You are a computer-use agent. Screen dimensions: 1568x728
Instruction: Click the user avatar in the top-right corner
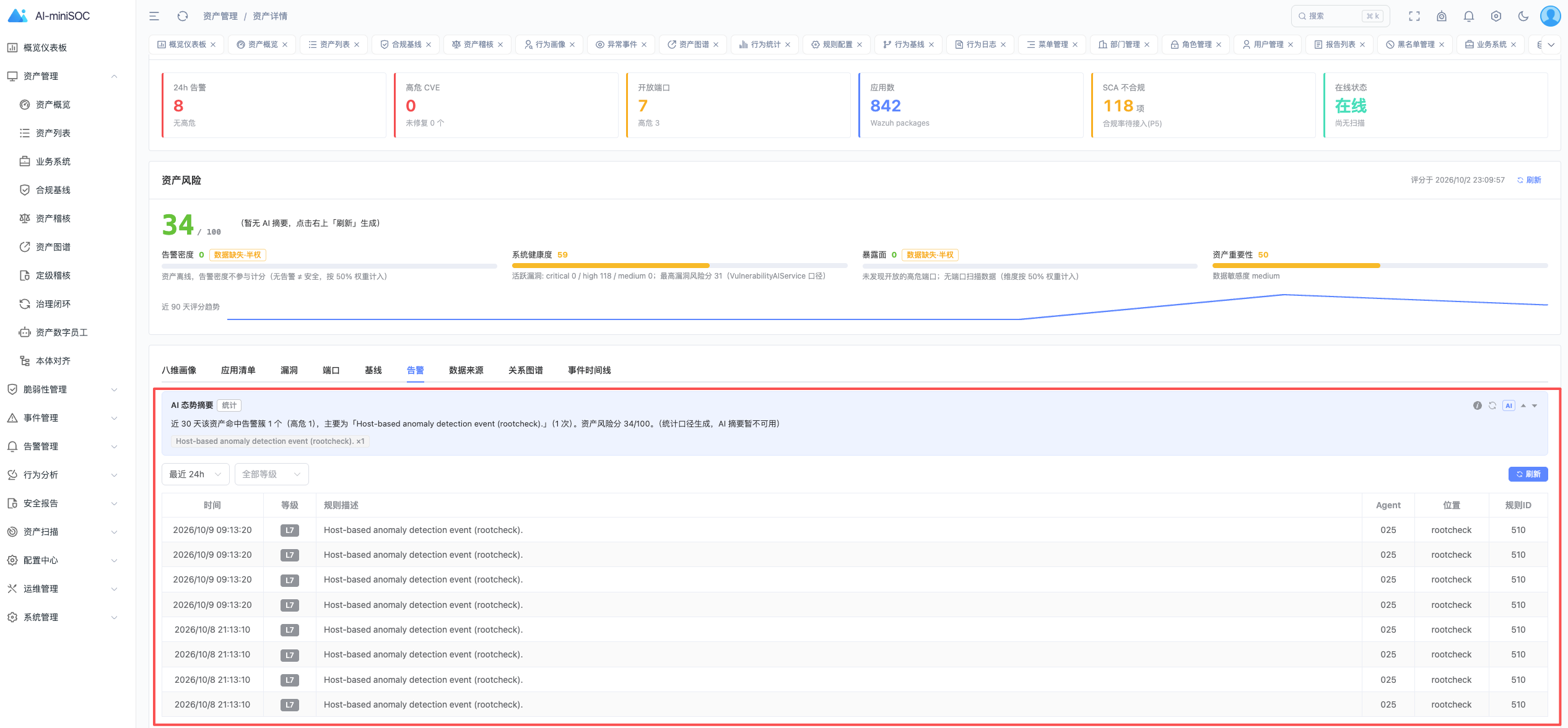pyautogui.click(x=1551, y=16)
